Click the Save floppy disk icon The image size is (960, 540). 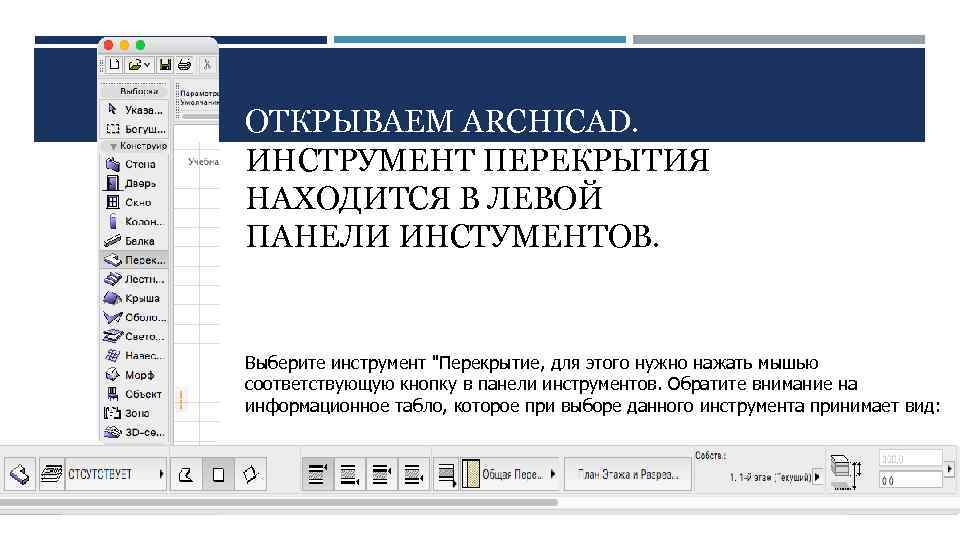(165, 64)
